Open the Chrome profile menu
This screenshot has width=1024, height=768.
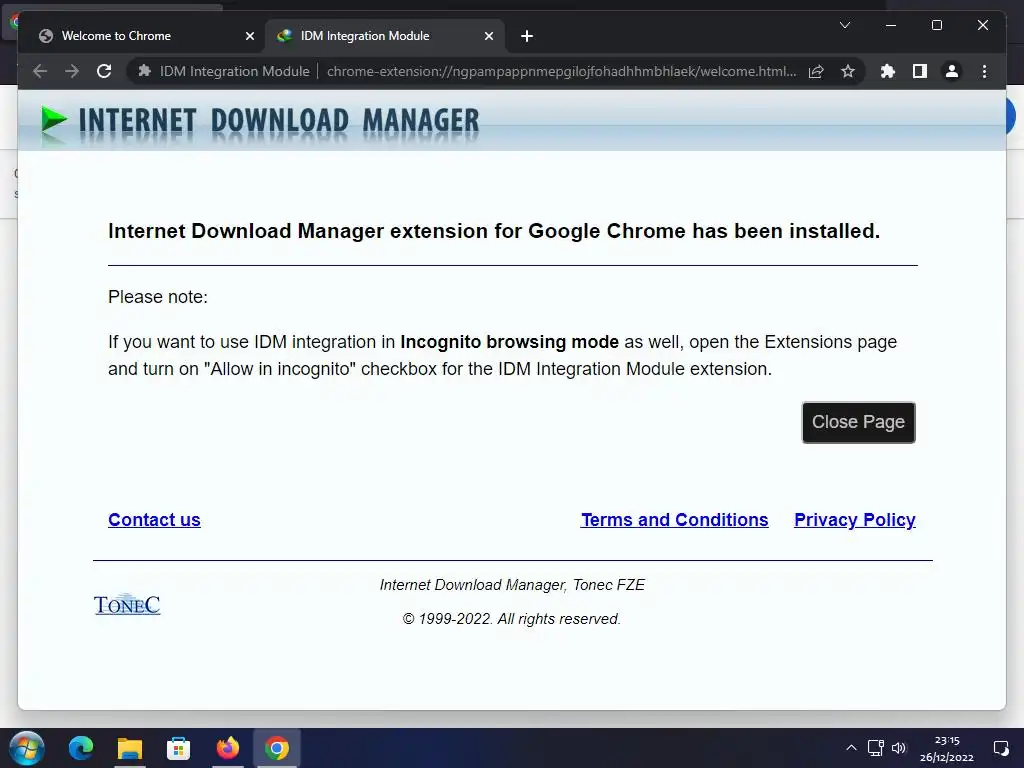952,71
